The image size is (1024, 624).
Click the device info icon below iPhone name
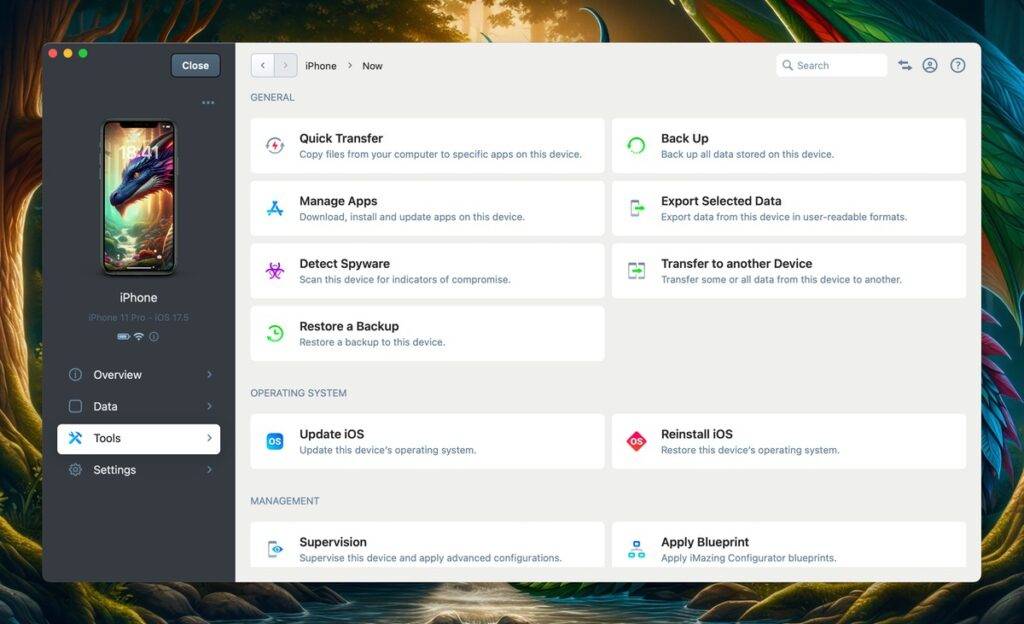(153, 337)
